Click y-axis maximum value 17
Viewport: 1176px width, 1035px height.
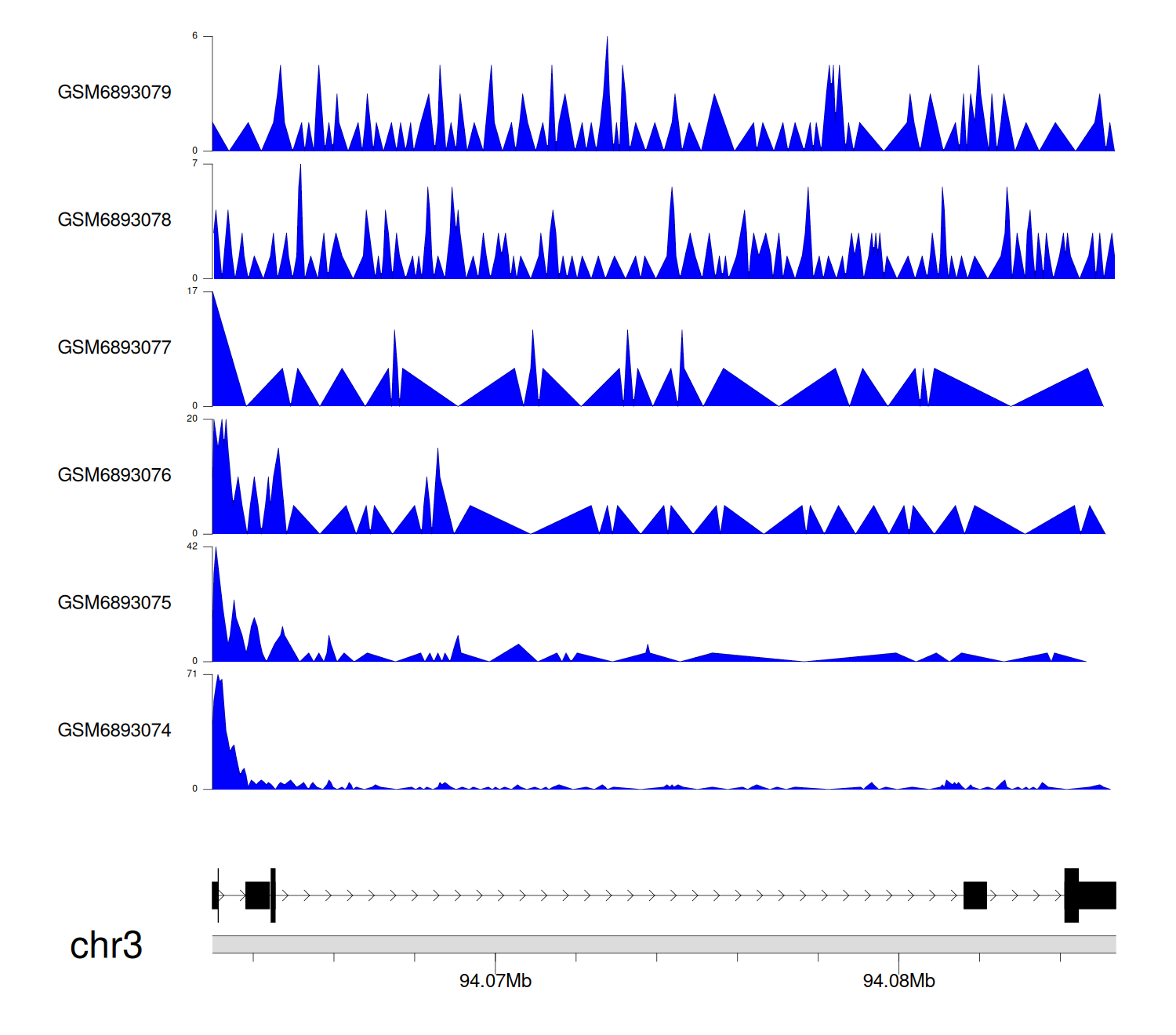(192, 291)
